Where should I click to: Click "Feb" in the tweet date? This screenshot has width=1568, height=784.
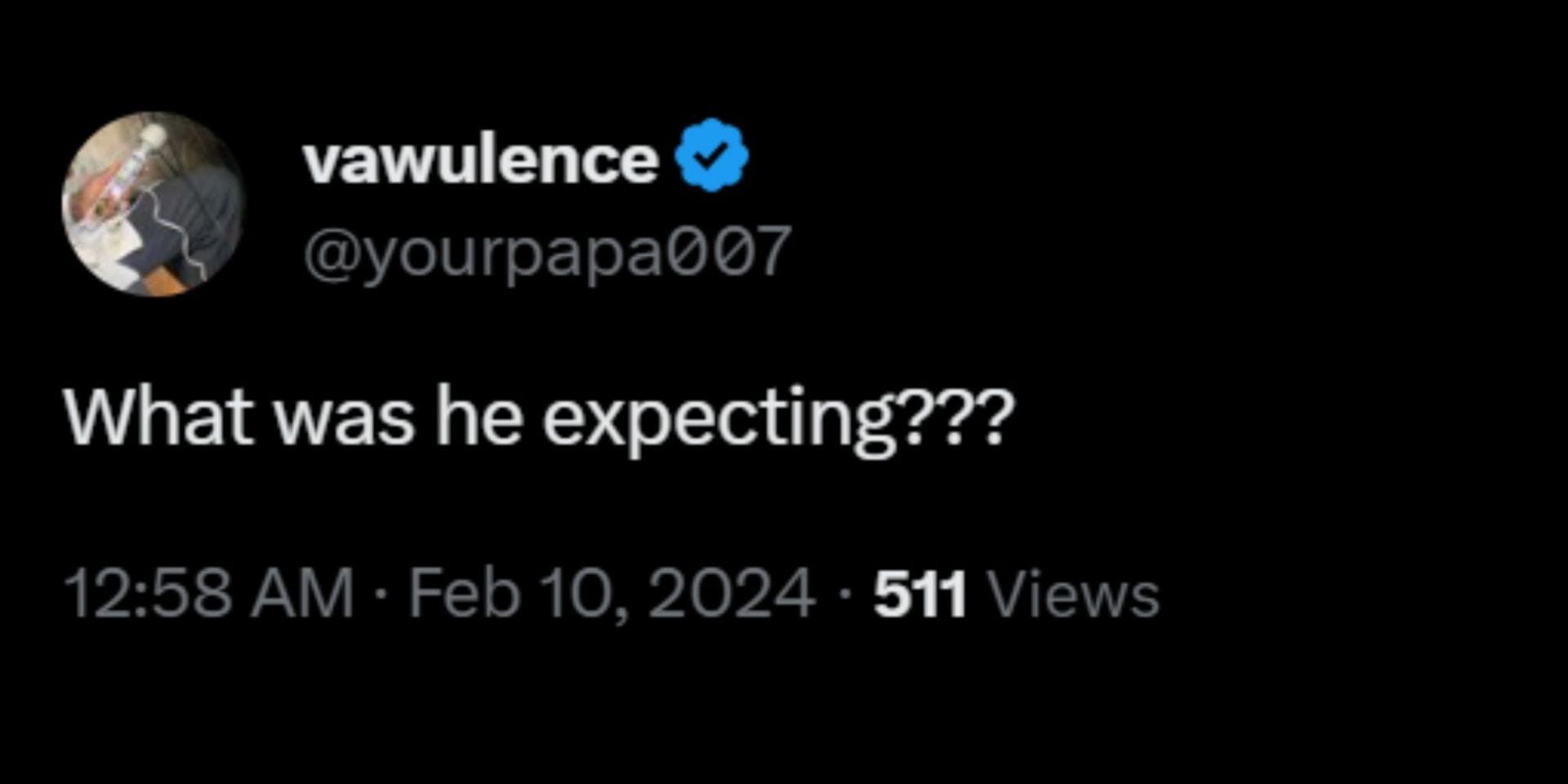464,594
